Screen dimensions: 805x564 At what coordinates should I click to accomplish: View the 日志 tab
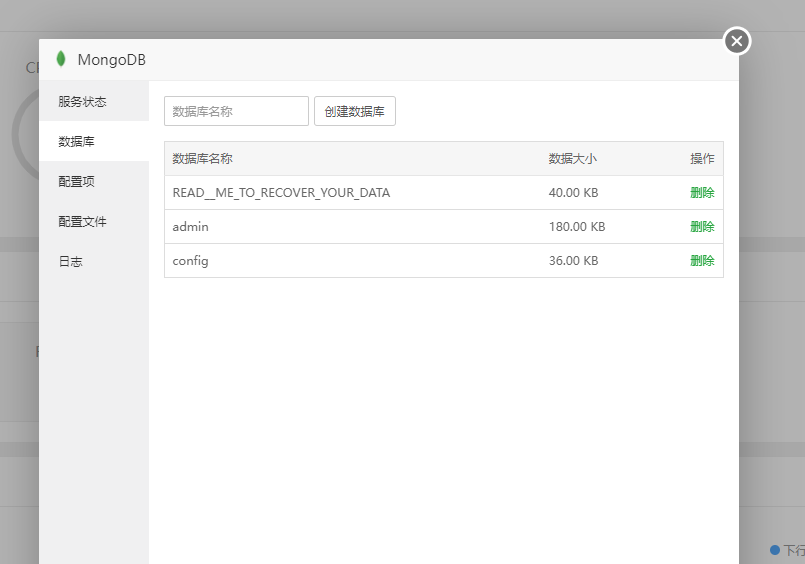pos(94,261)
